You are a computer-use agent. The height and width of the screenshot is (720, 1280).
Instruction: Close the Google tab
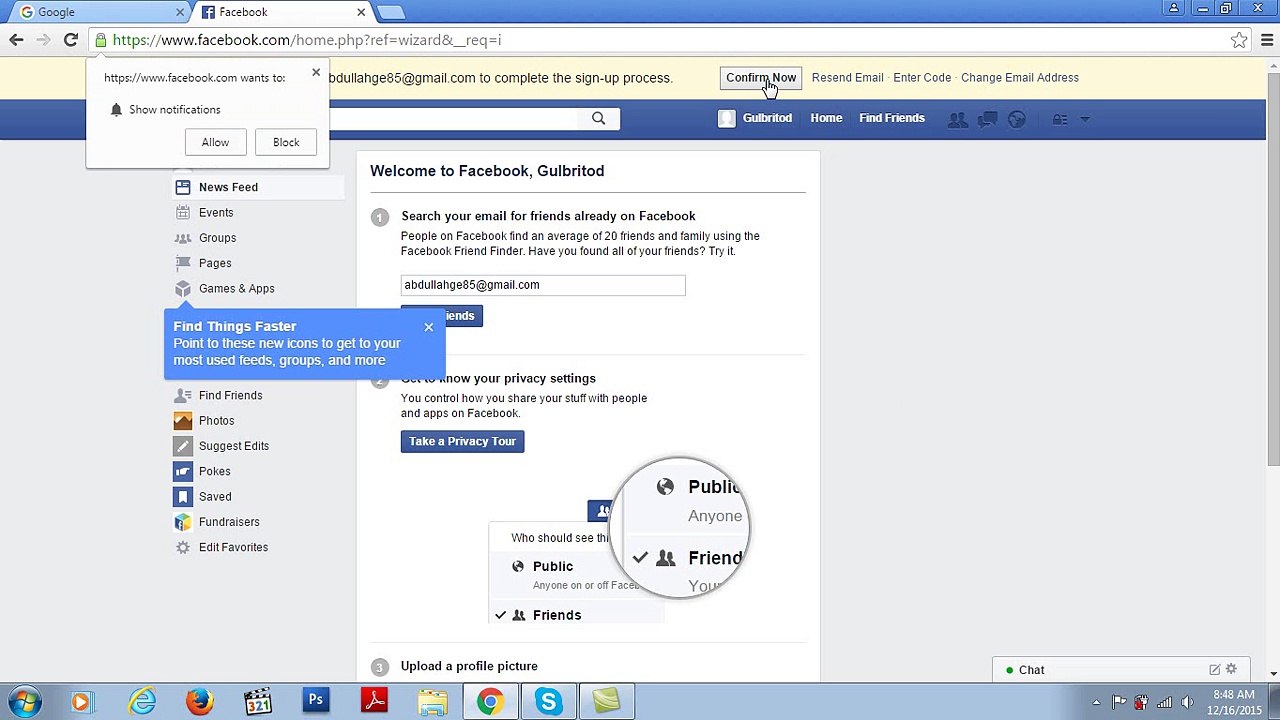coord(180,12)
